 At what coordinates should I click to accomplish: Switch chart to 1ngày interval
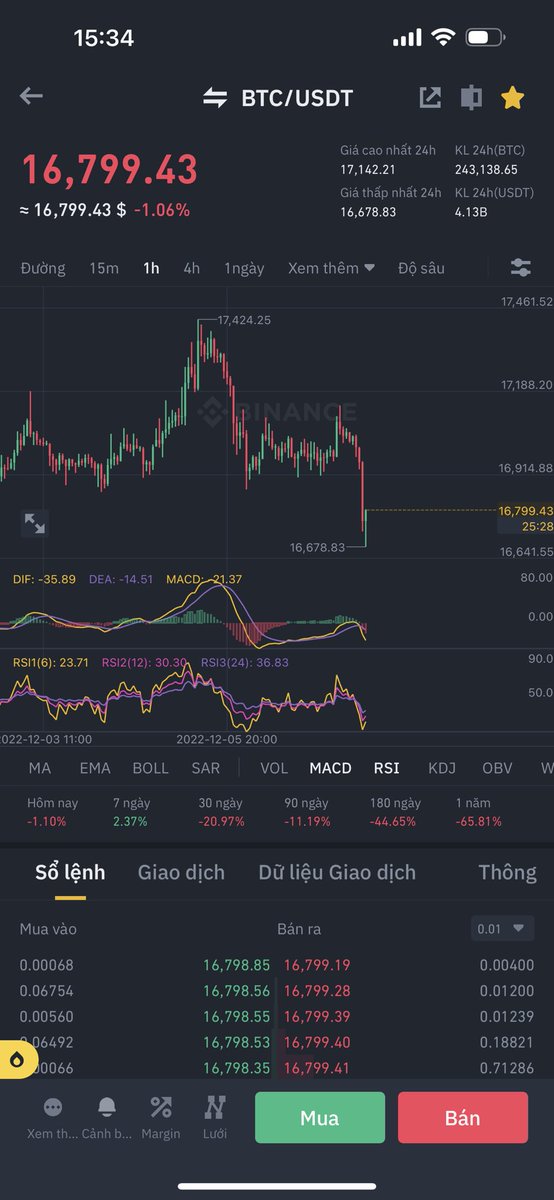(x=244, y=268)
